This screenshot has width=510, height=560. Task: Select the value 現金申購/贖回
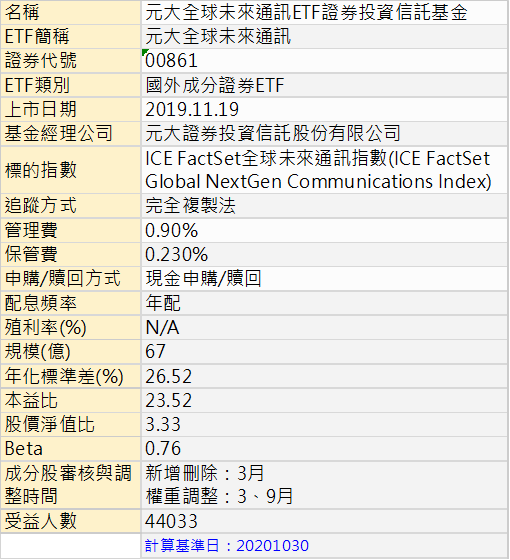[203, 279]
